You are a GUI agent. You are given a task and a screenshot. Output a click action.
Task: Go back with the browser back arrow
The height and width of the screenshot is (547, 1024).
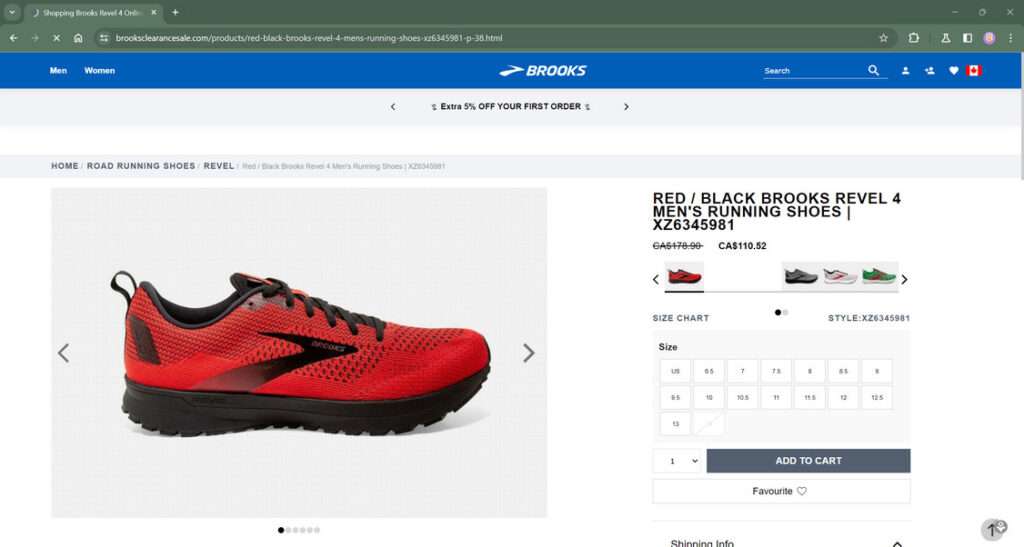point(14,38)
